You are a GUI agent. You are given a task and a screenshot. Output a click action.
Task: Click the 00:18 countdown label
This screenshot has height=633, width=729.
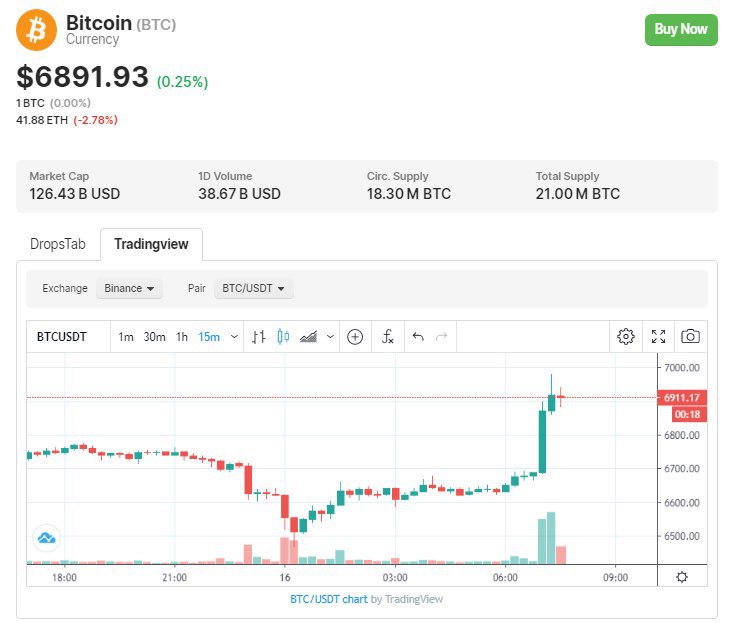click(689, 414)
